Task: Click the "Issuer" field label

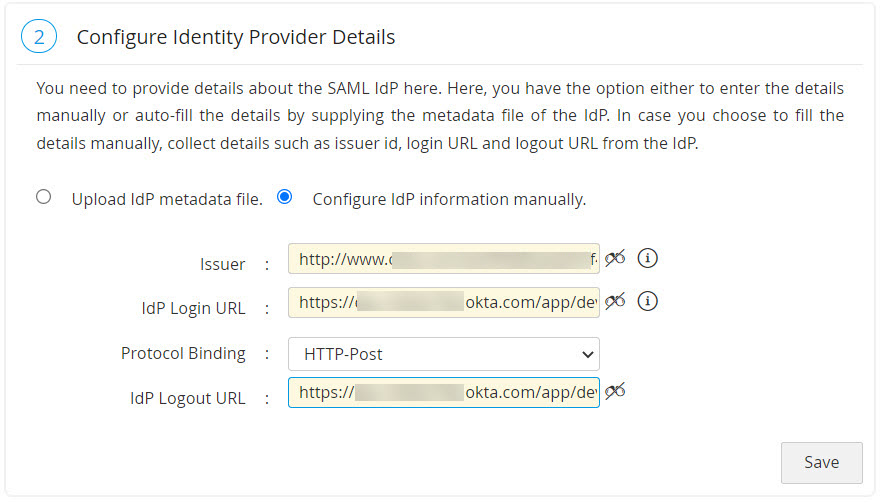Action: tap(223, 265)
